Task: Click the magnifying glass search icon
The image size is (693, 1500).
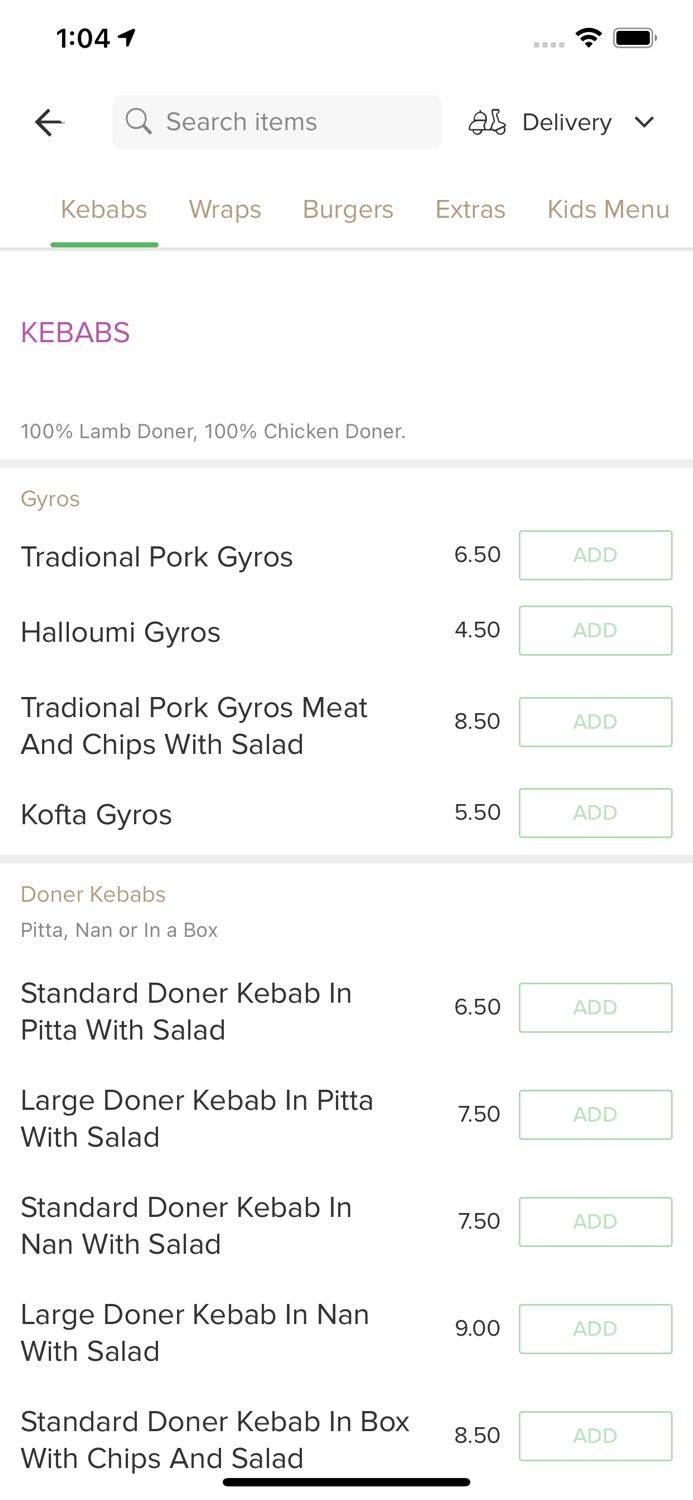Action: coord(139,121)
